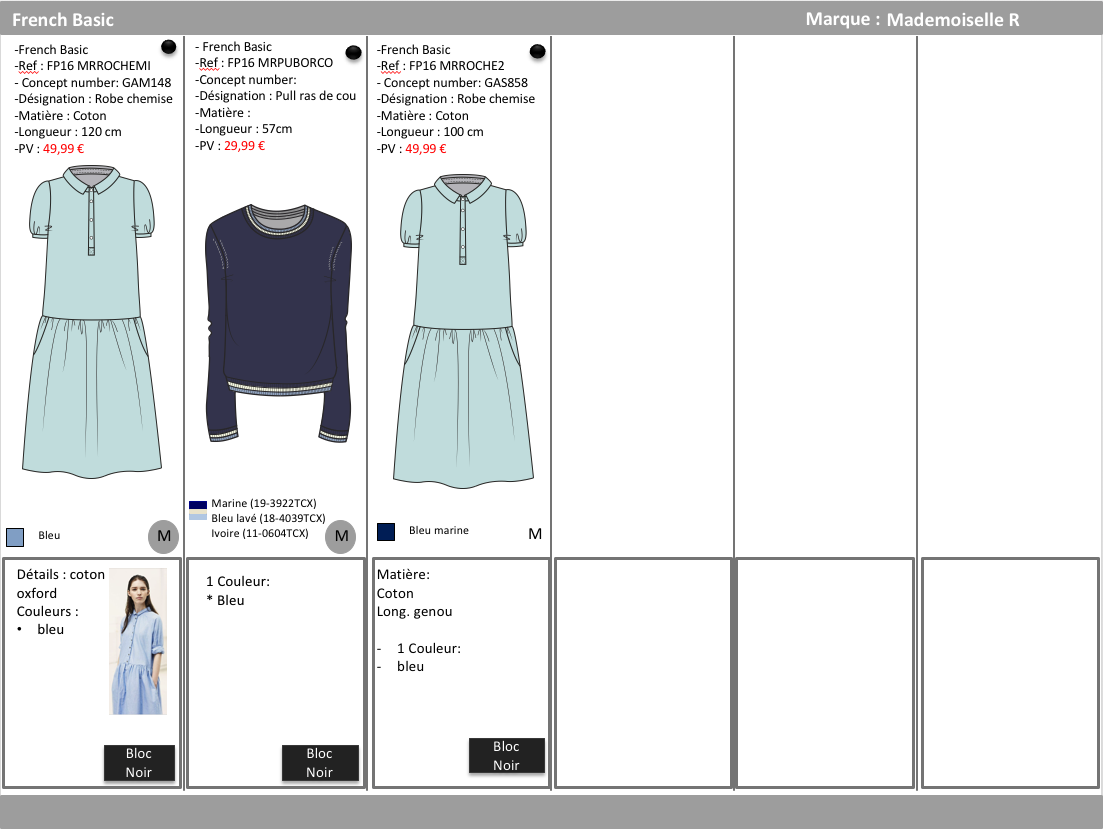This screenshot has height=829, width=1103.
Task: Click the red 49,99 € price on third card
Action: pos(426,149)
